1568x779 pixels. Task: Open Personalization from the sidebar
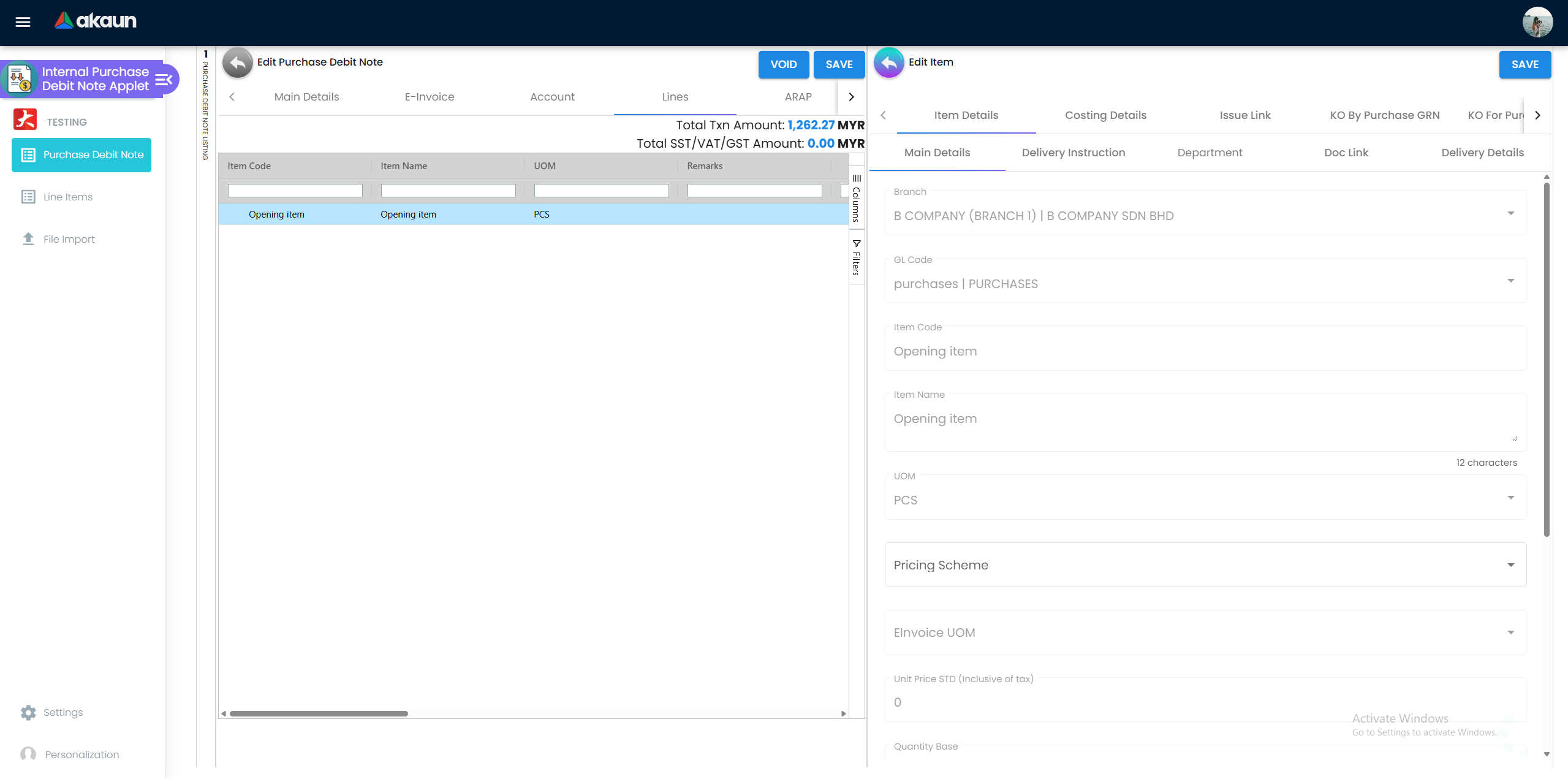81,754
